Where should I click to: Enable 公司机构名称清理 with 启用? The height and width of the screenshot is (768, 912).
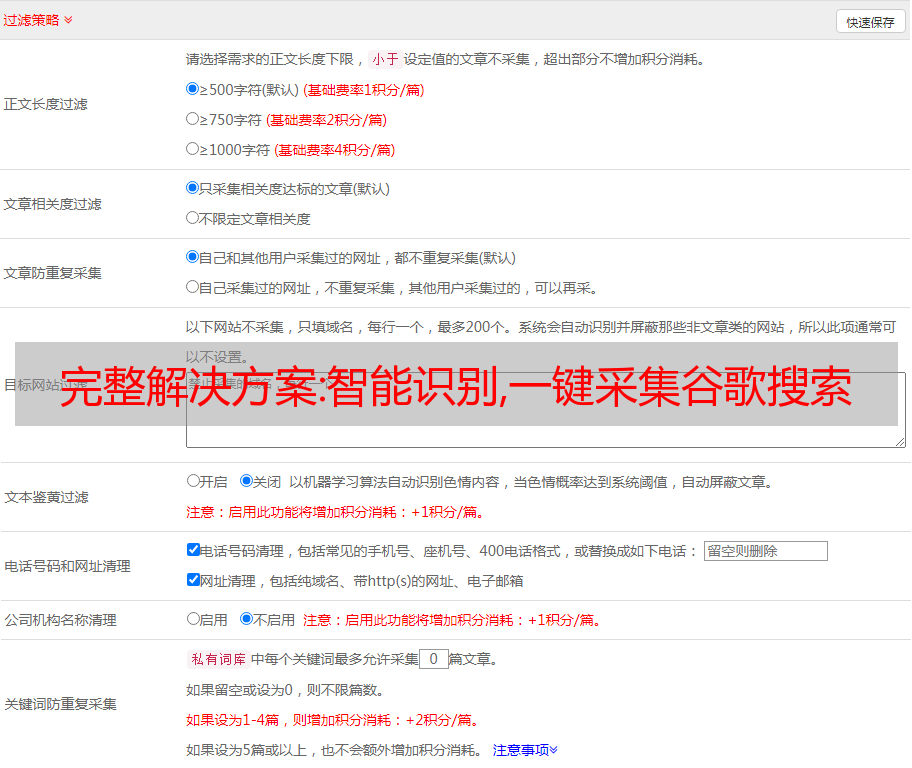(x=193, y=619)
